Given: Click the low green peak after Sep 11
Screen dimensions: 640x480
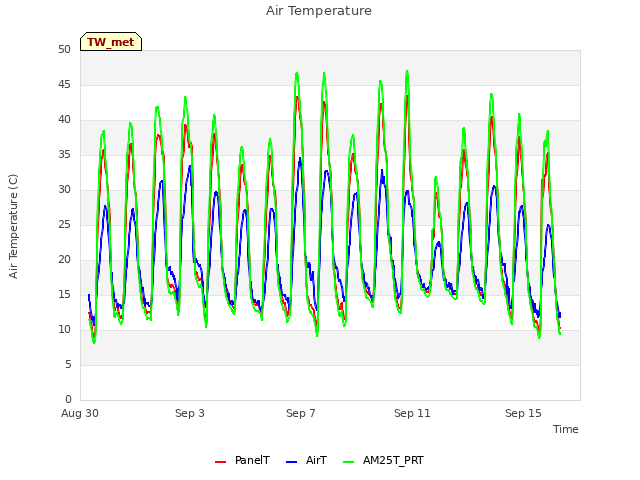Looking at the screenshot, I should coord(436,178).
